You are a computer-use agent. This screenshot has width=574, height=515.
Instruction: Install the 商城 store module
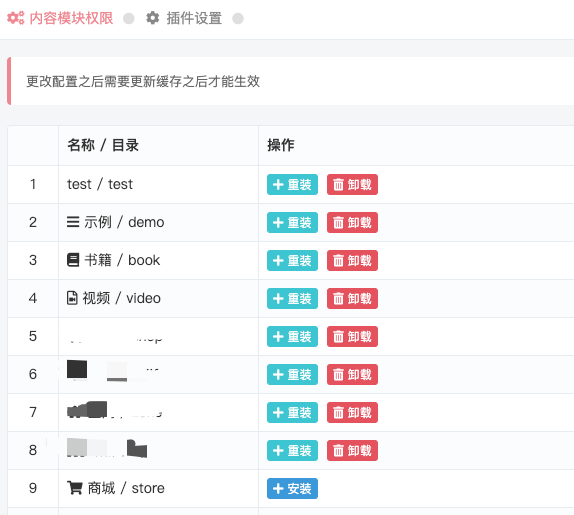point(292,489)
